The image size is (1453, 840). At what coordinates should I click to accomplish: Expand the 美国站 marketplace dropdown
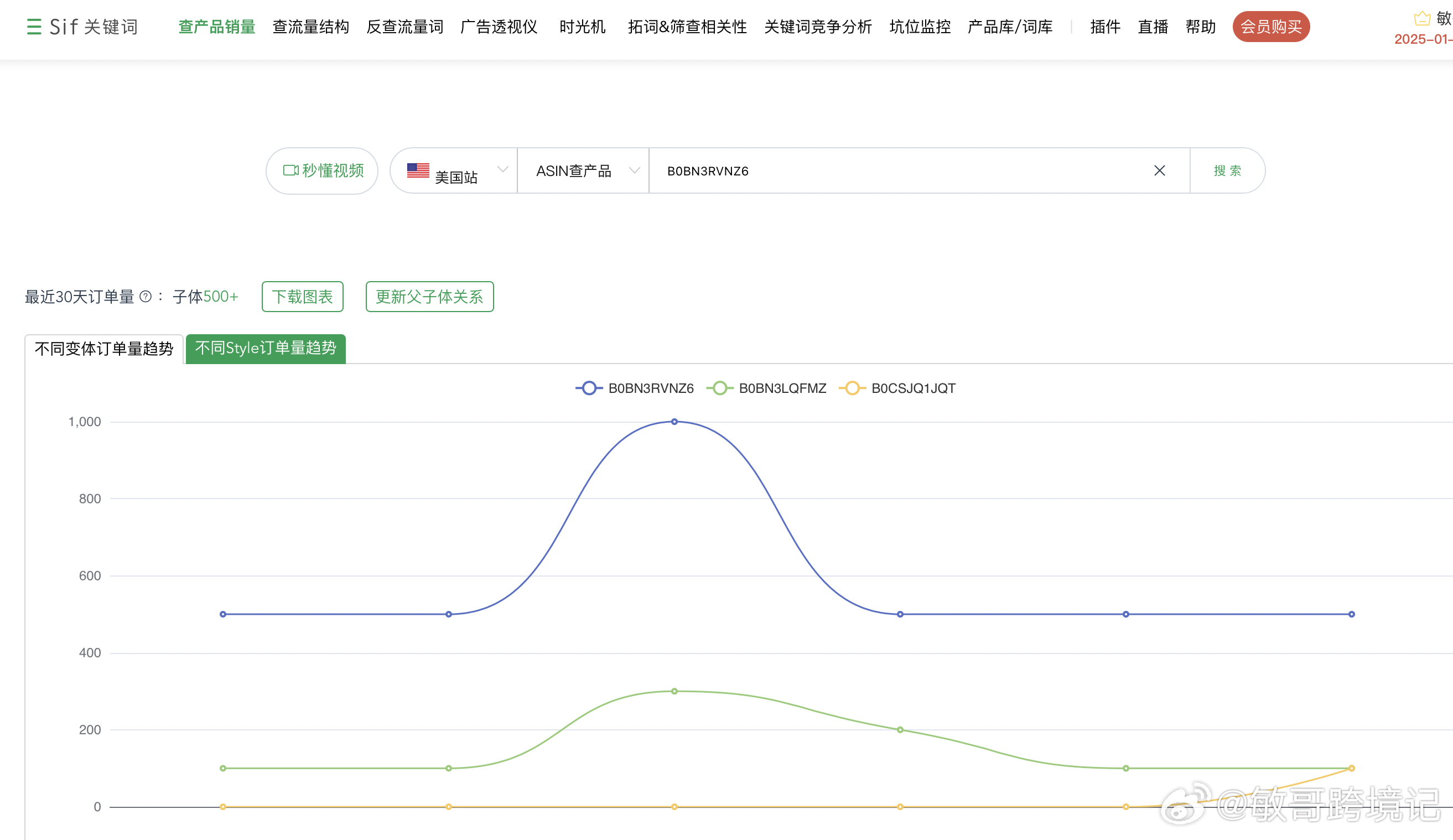(x=454, y=170)
